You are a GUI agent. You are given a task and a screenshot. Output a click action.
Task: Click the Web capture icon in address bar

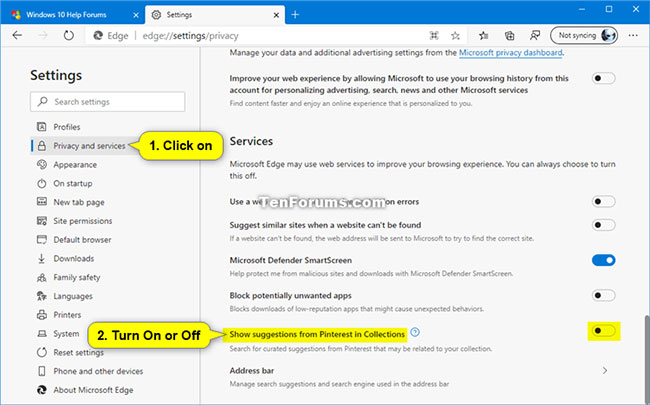pos(434,36)
